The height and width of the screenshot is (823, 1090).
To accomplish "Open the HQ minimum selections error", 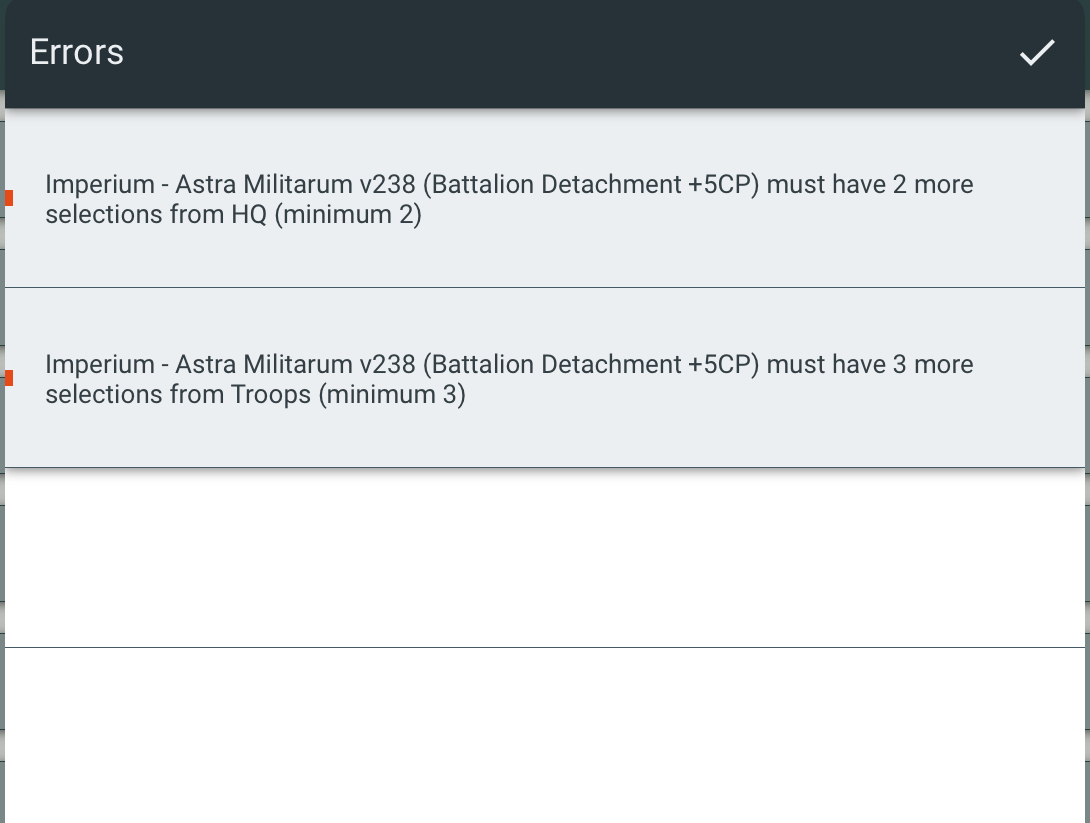I will click(545, 198).
